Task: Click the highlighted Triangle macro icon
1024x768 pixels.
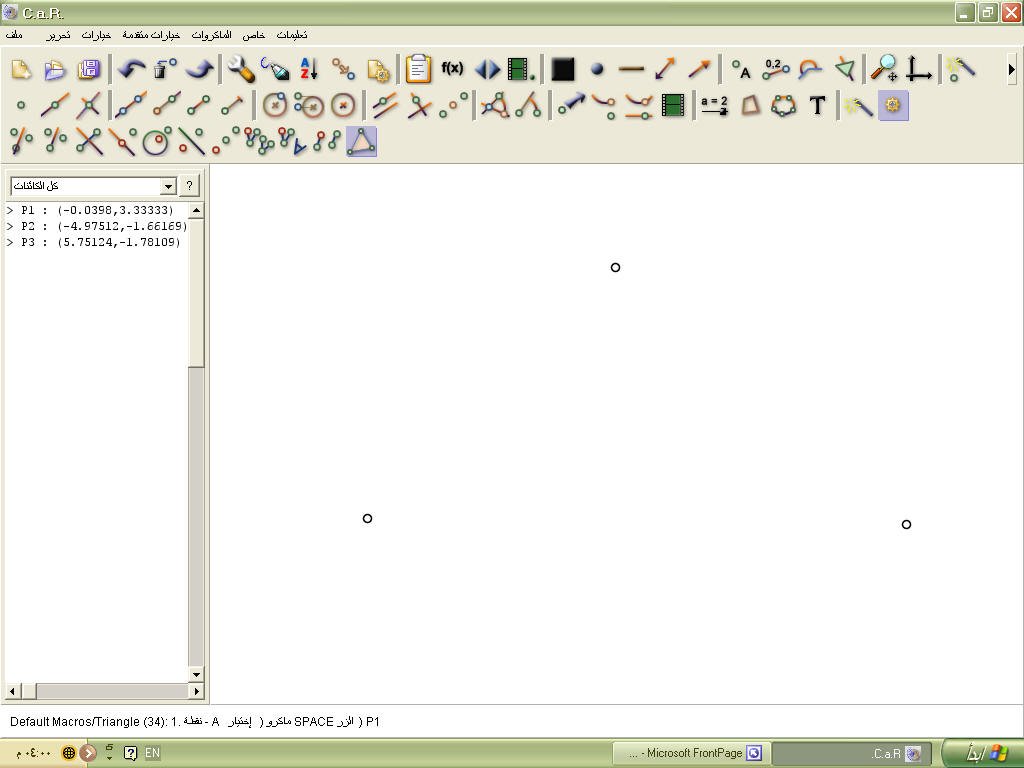Action: point(361,142)
